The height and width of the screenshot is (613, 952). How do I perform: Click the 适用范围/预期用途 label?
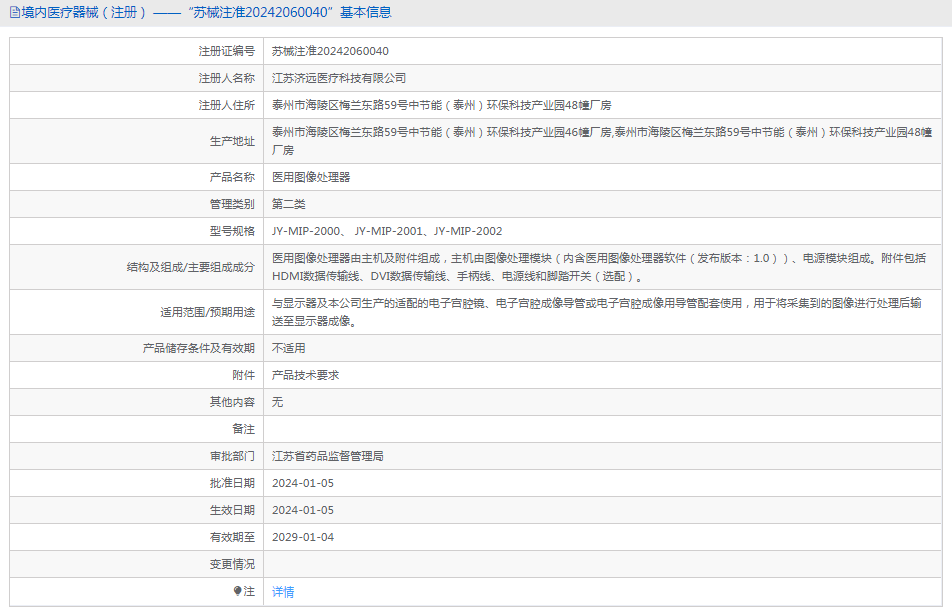point(208,312)
